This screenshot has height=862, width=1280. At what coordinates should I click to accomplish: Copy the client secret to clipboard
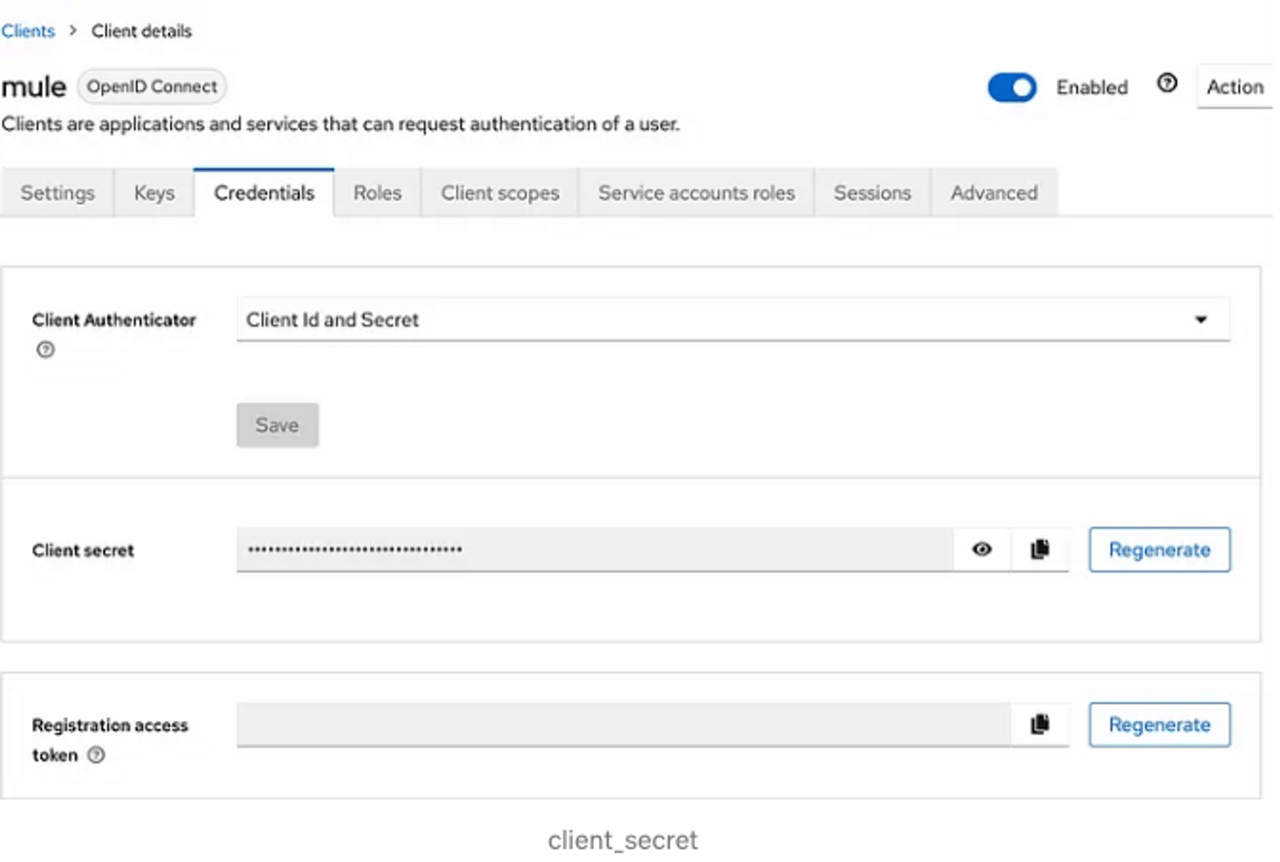(1040, 549)
